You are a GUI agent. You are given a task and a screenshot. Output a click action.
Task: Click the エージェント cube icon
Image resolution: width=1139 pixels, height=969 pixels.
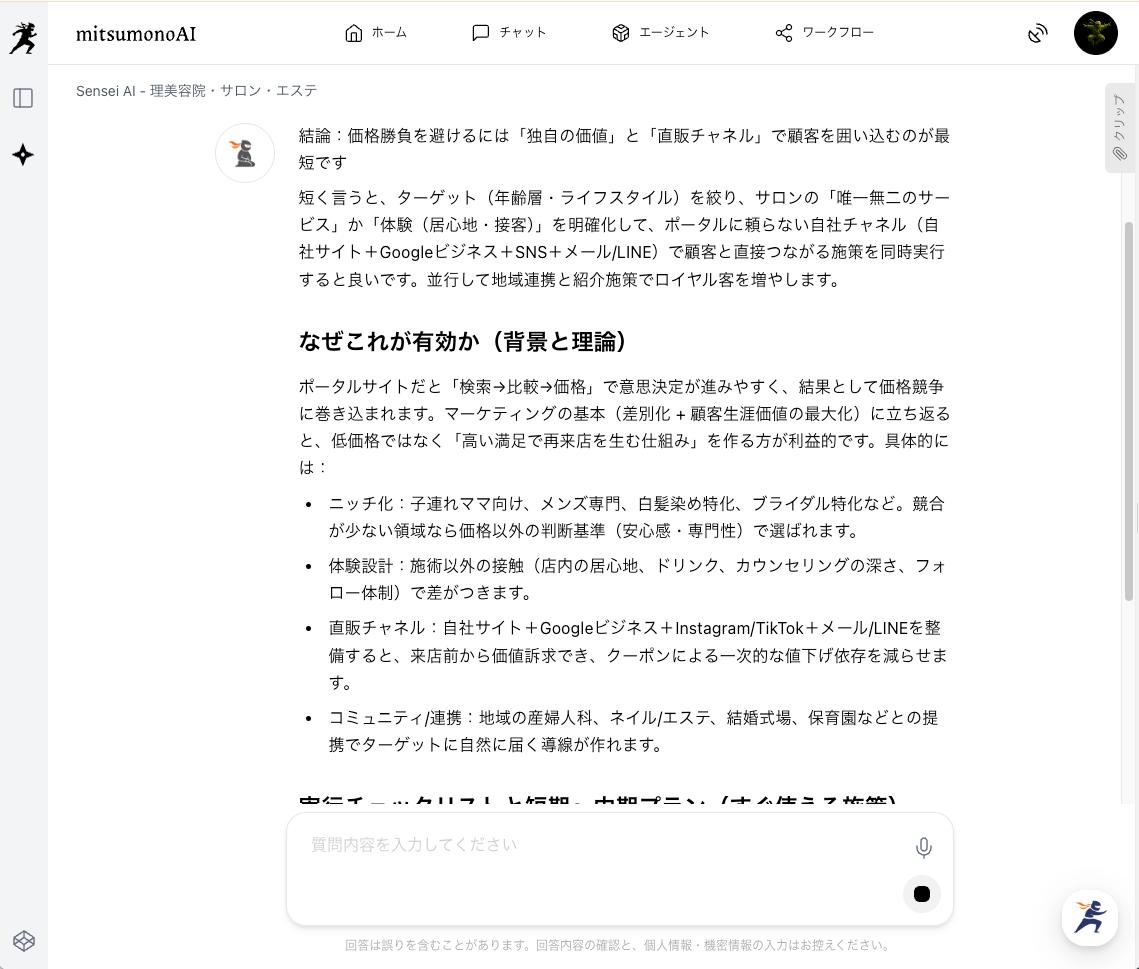pos(621,33)
